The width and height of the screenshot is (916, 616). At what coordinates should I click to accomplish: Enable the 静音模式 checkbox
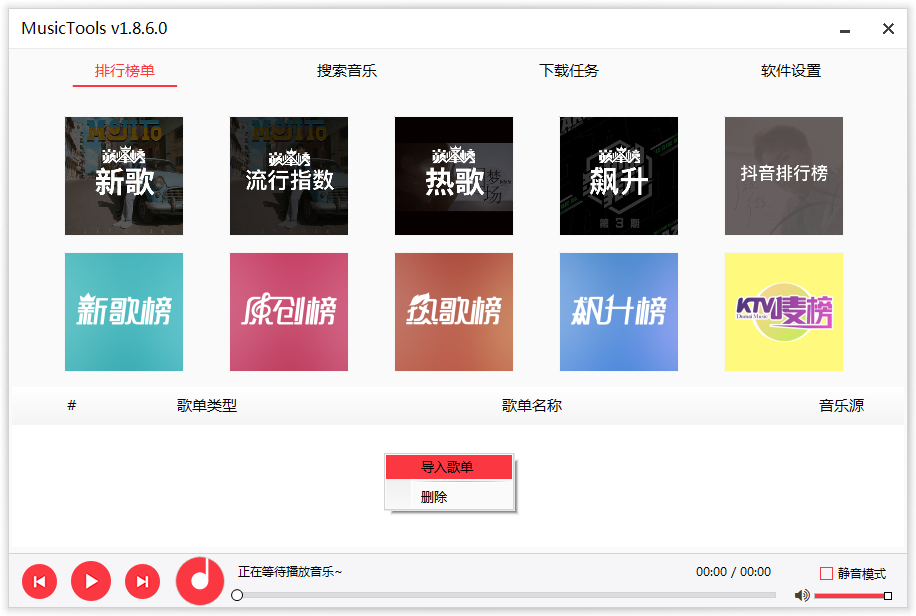826,574
